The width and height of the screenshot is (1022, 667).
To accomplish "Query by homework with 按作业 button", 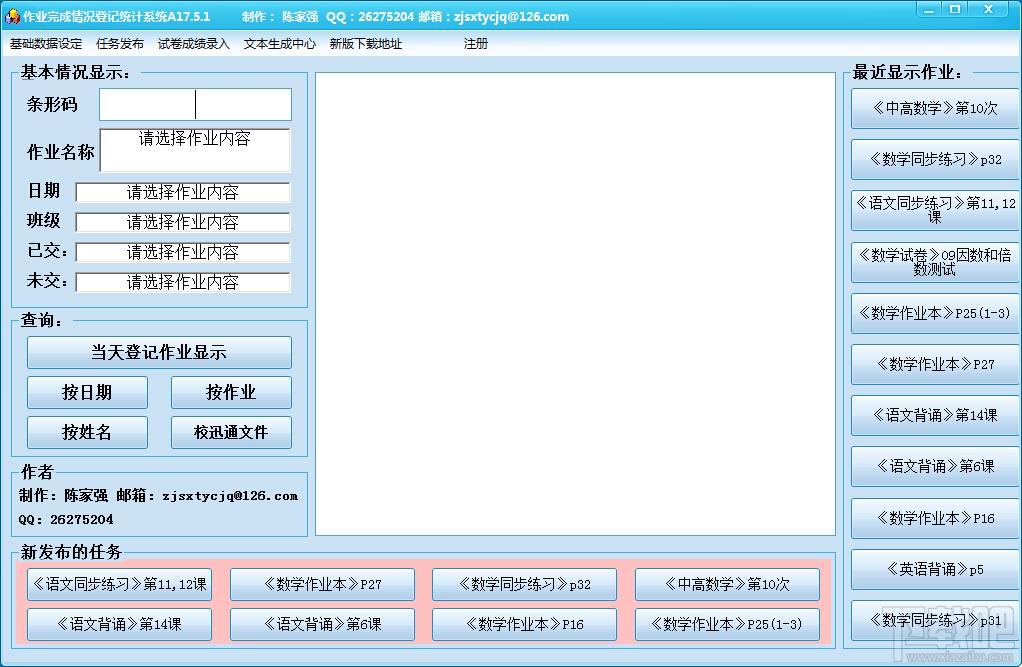I will (x=231, y=393).
